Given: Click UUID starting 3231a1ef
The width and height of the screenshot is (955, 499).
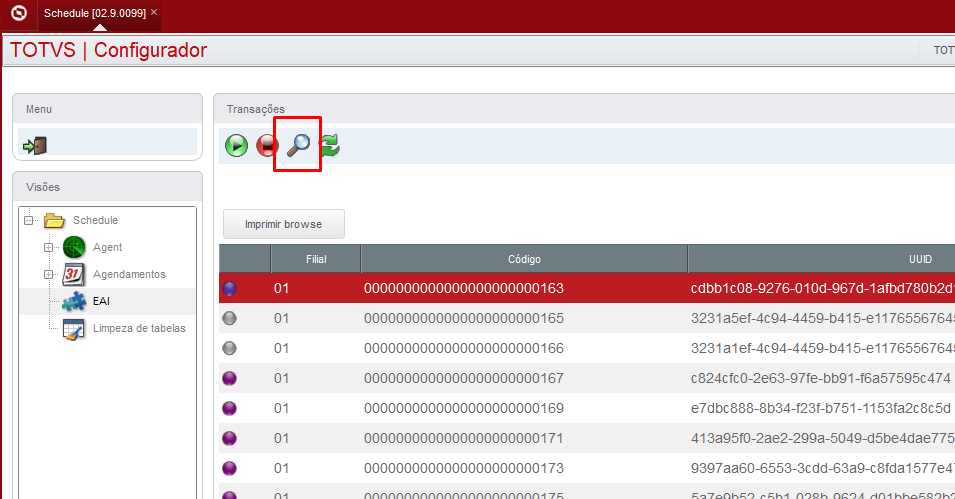Looking at the screenshot, I should (x=822, y=348).
